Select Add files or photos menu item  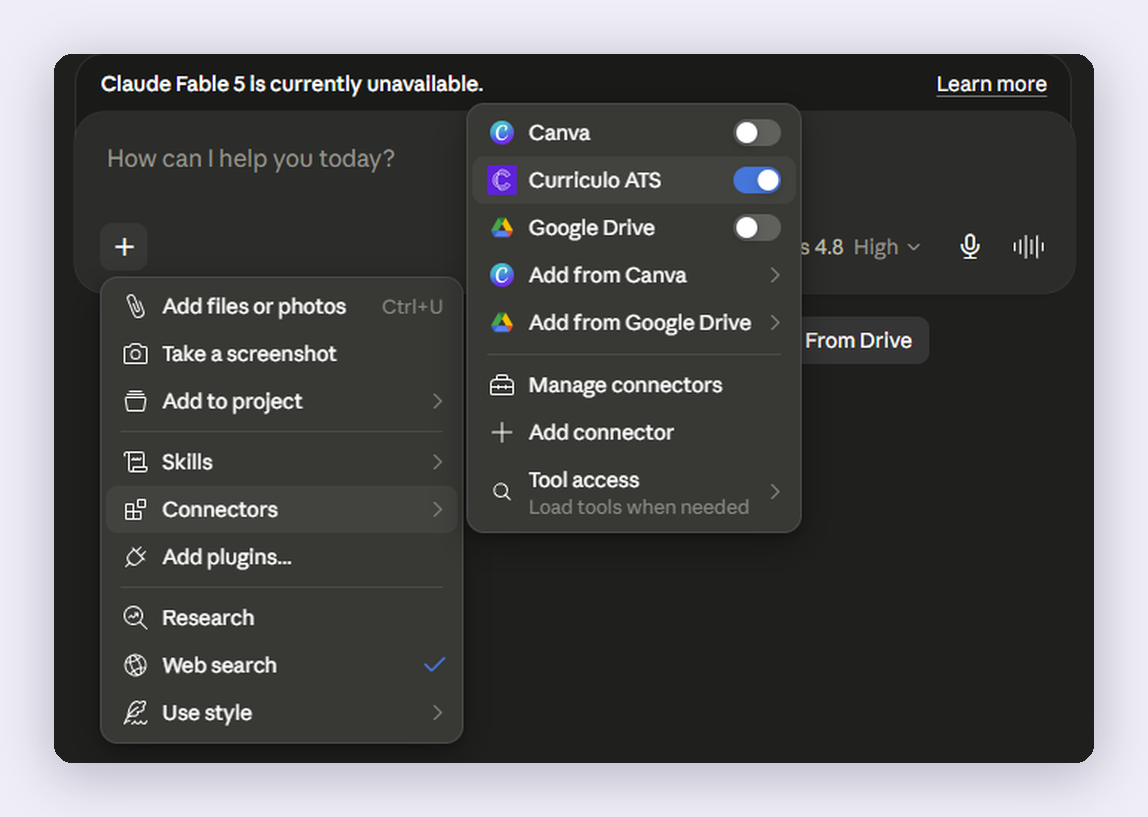coord(282,306)
